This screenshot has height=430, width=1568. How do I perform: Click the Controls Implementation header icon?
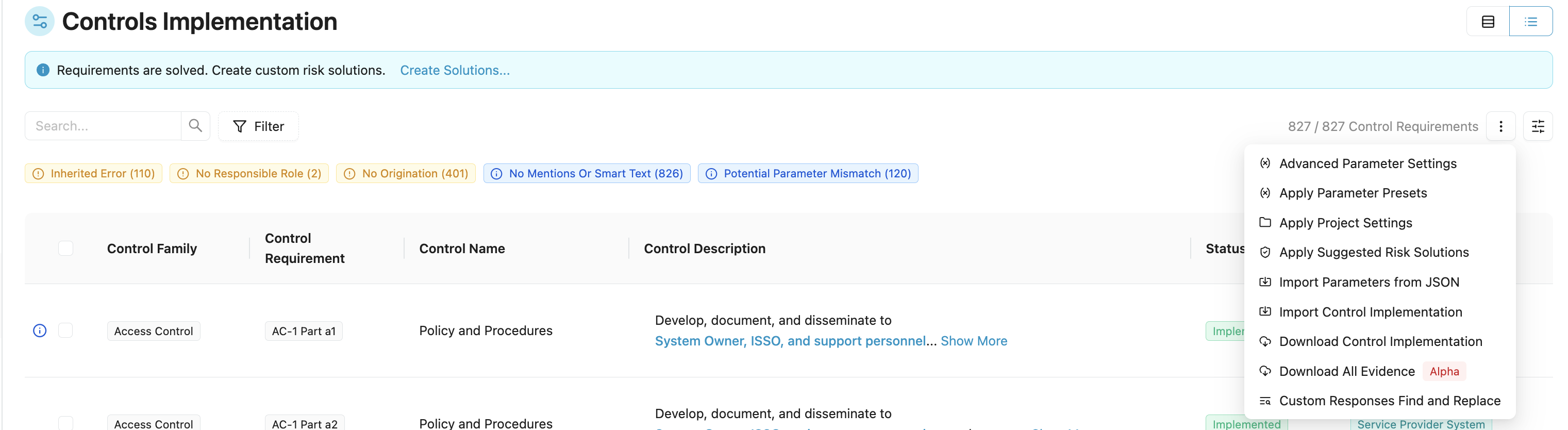(40, 22)
